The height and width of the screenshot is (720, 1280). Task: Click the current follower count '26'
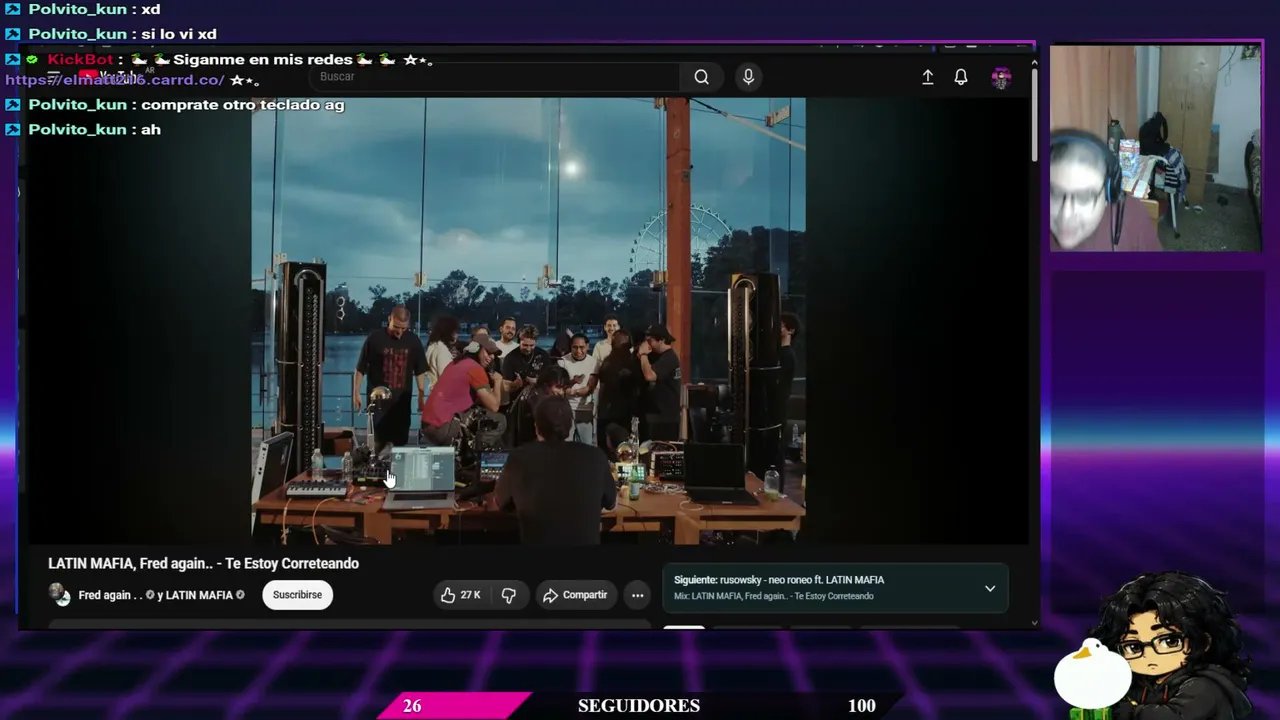pos(412,706)
